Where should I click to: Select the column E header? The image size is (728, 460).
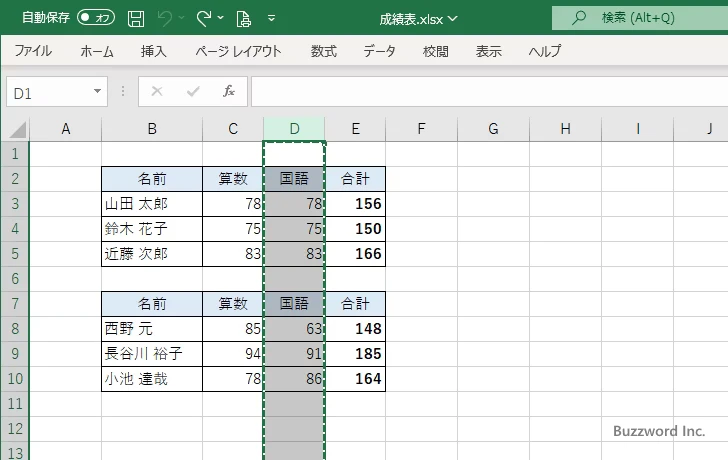click(355, 129)
